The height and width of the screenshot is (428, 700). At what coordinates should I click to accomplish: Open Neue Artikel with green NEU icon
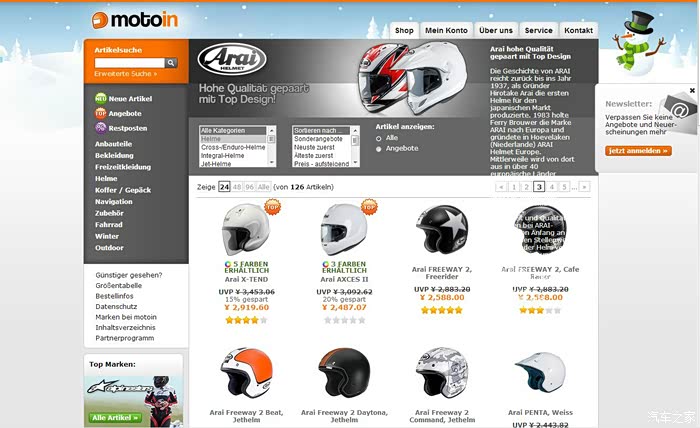(123, 99)
